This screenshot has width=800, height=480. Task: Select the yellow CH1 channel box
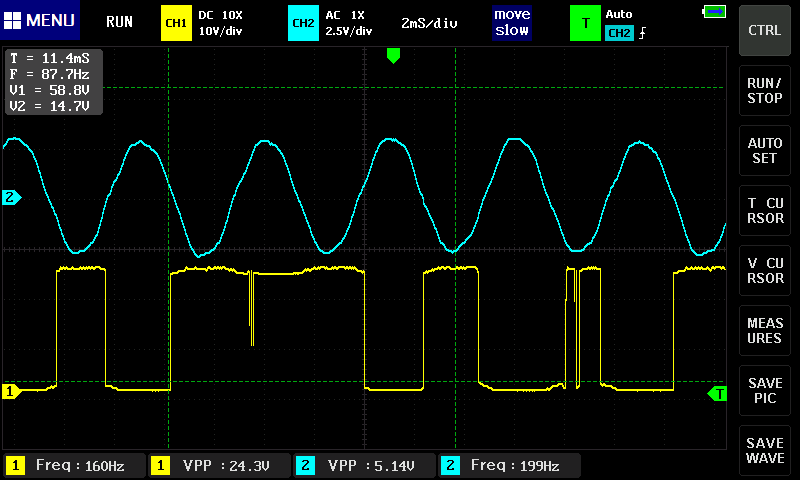(176, 23)
